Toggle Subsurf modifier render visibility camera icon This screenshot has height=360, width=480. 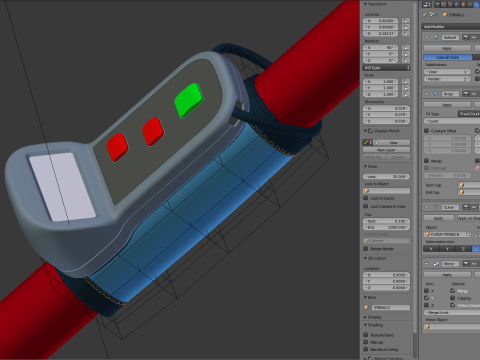point(466,37)
